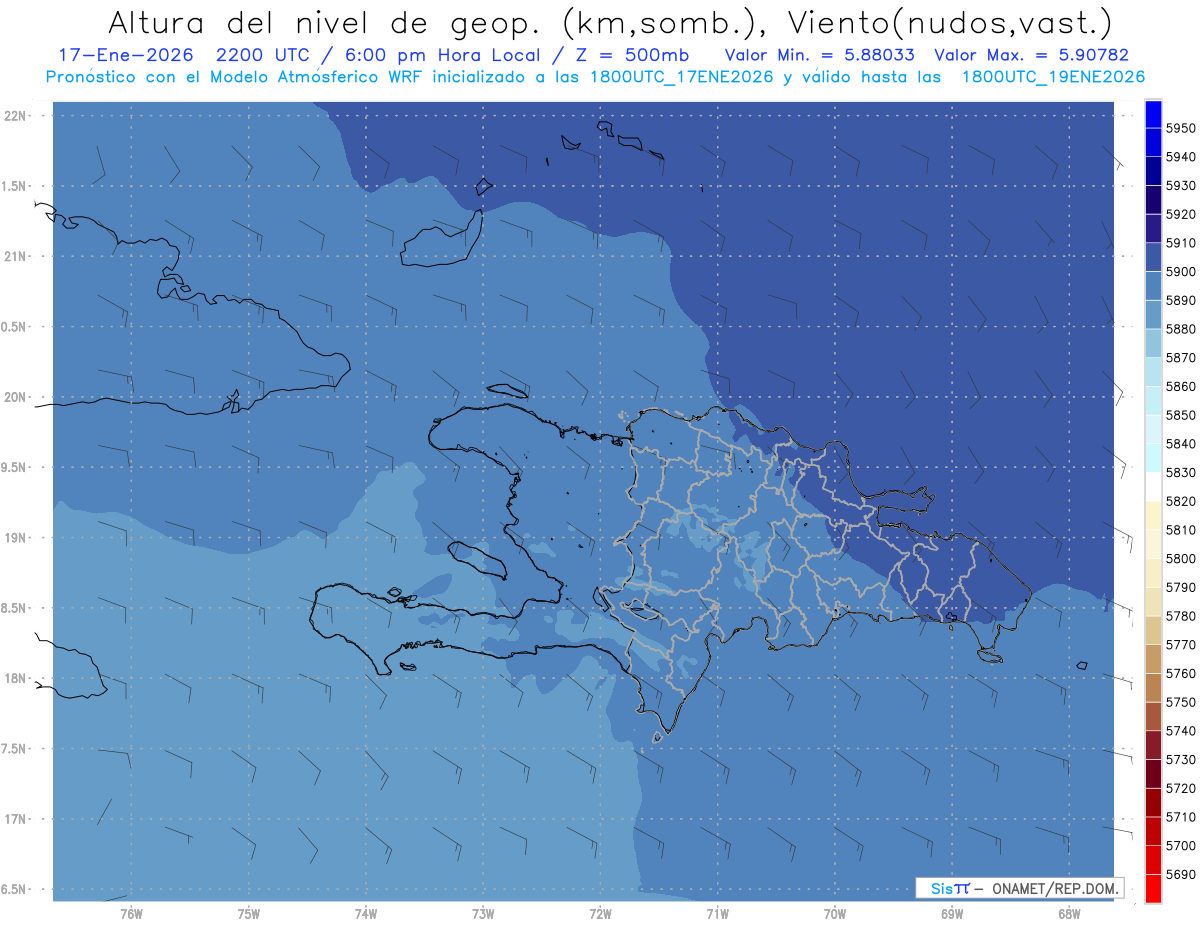
Task: Click the 19N latitude label
Action: 17,538
